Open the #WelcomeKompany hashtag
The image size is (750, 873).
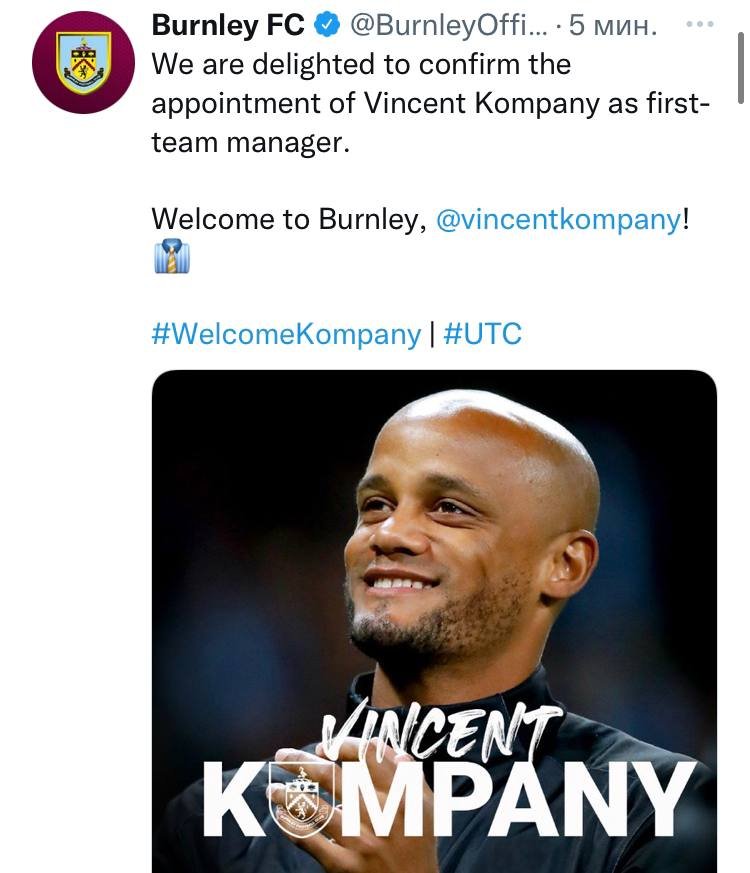[286, 334]
